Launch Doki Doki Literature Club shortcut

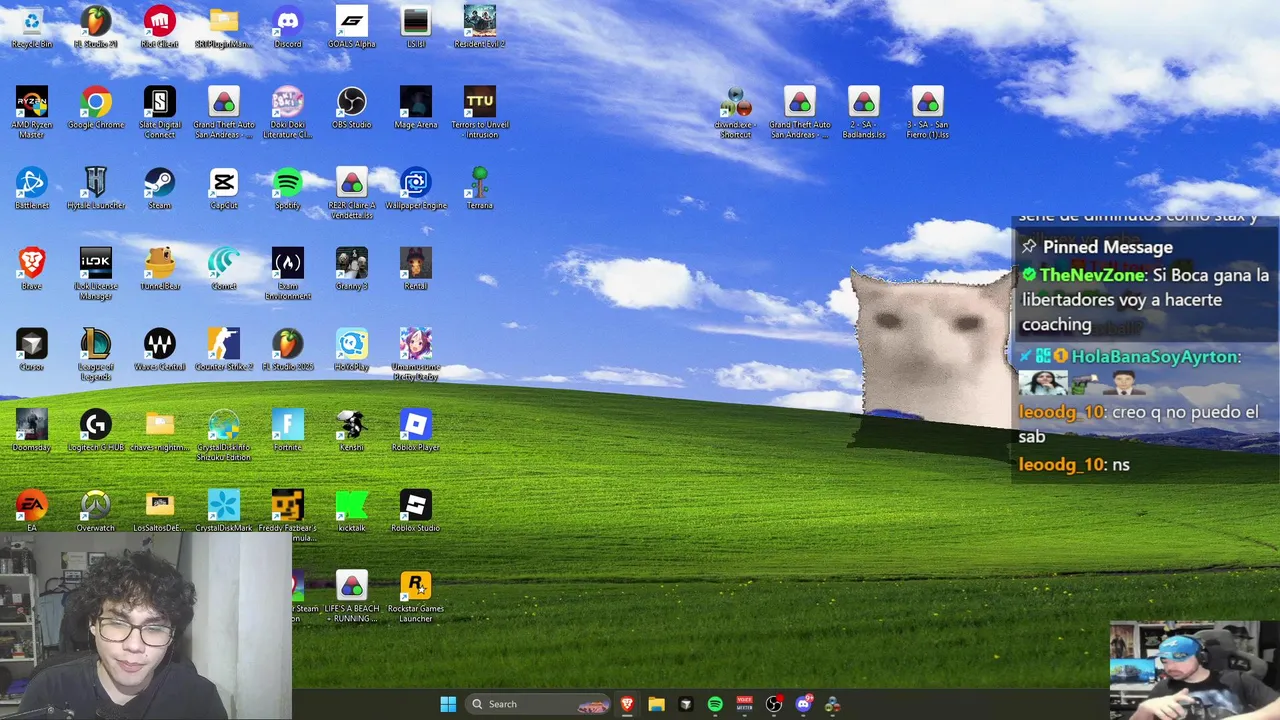(287, 112)
